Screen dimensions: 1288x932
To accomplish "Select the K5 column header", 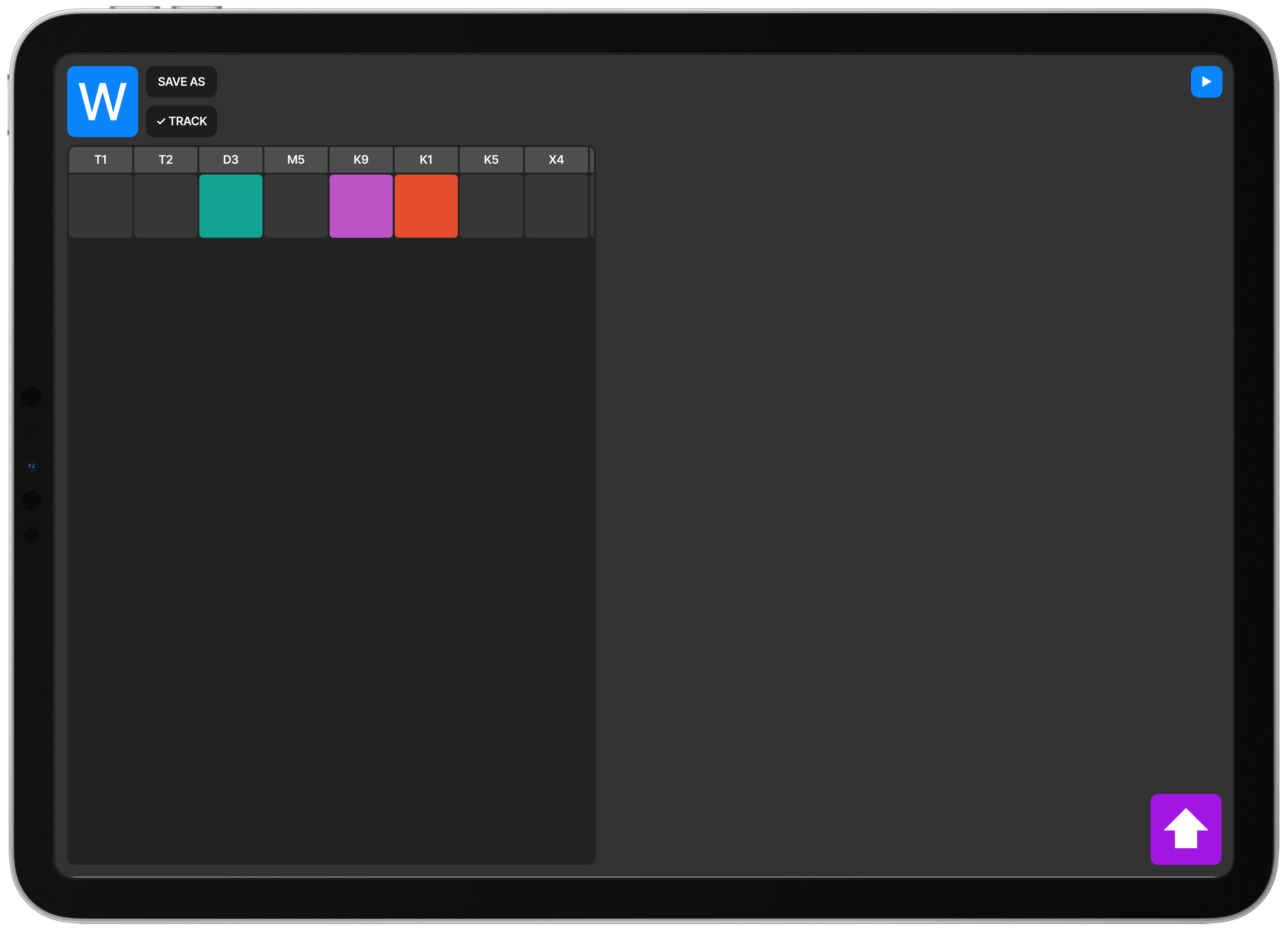I will point(491,159).
